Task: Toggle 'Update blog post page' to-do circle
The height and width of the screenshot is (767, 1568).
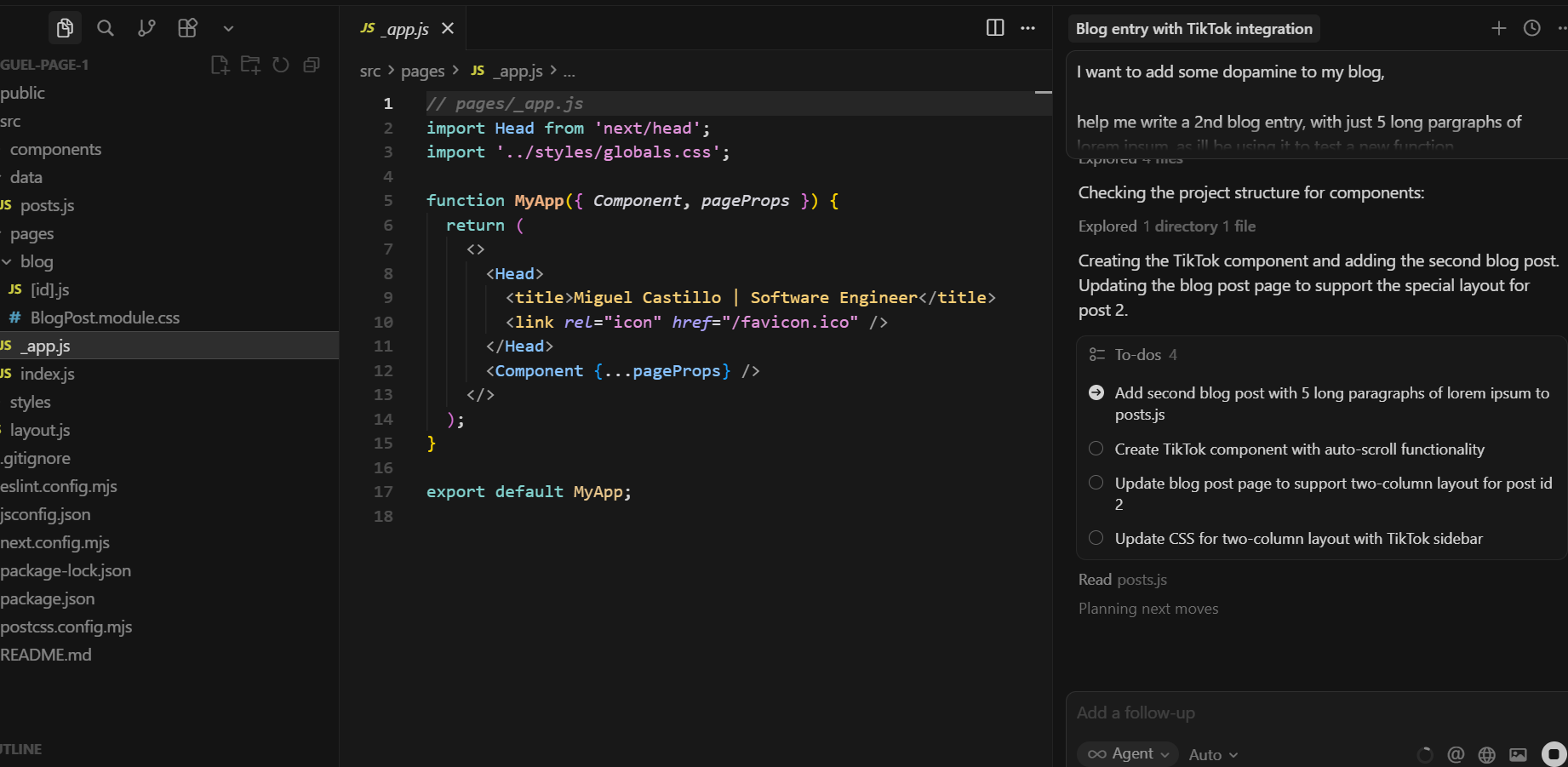Action: coord(1096,483)
